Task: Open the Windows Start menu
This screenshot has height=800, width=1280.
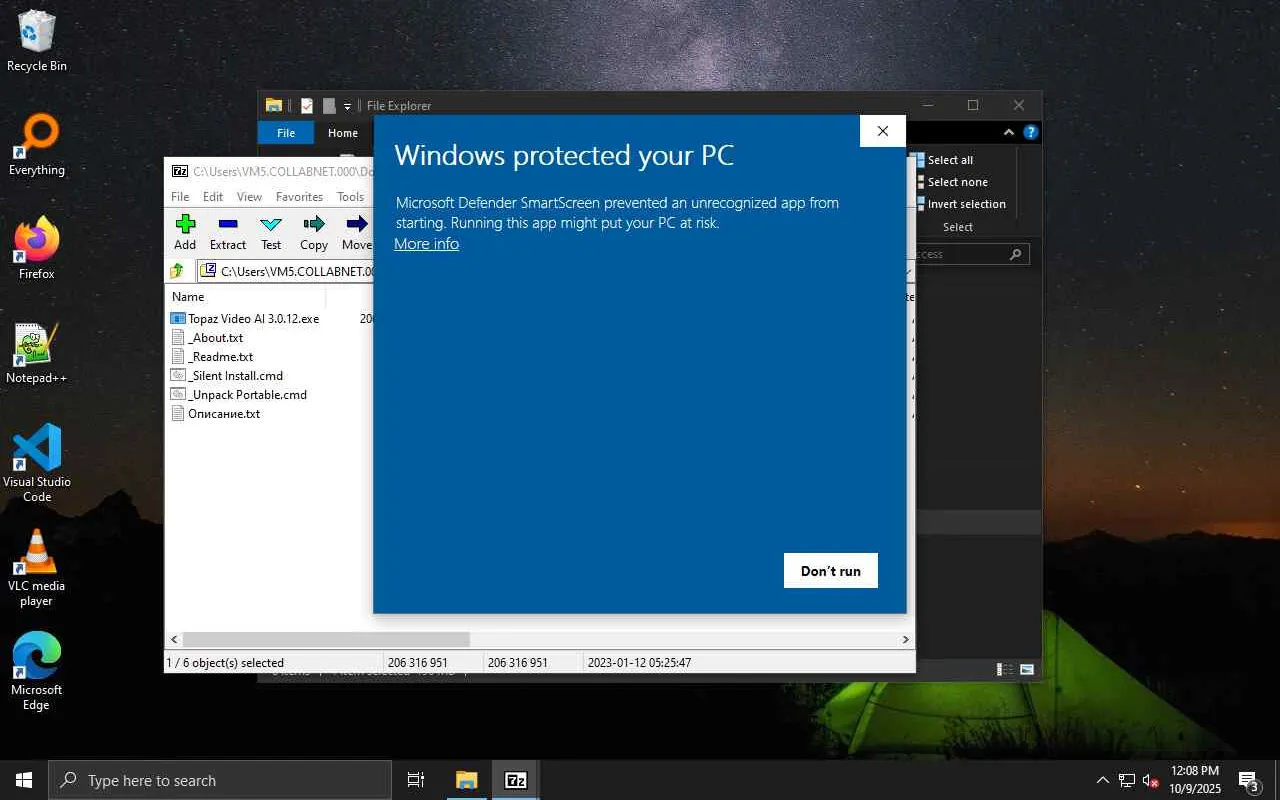Action: click(x=24, y=780)
